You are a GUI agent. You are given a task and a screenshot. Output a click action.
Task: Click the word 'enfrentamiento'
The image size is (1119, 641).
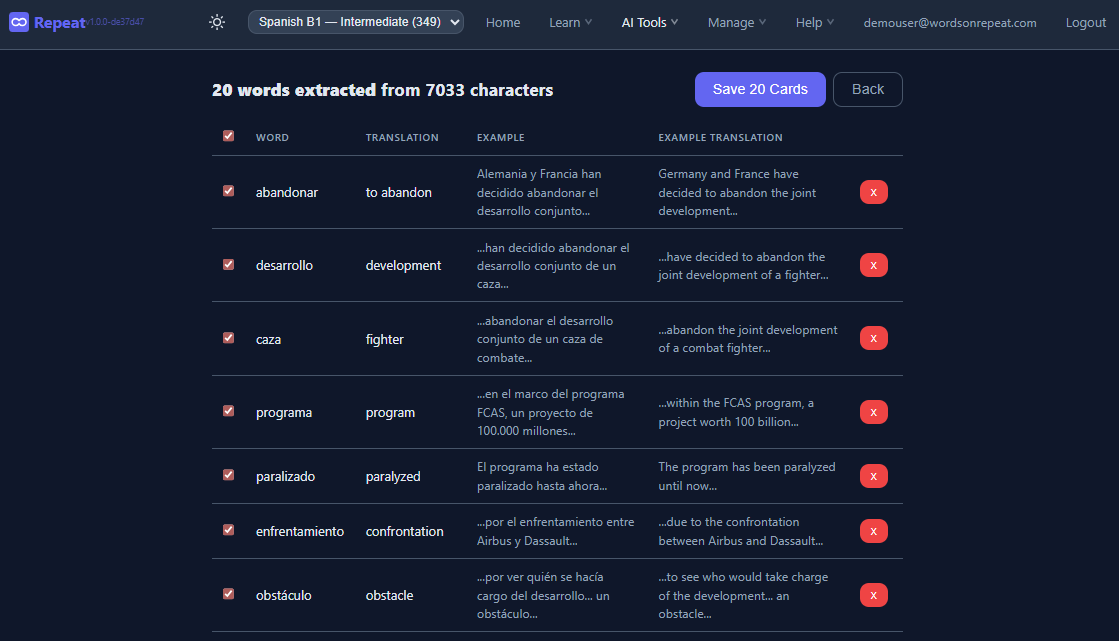coord(300,531)
